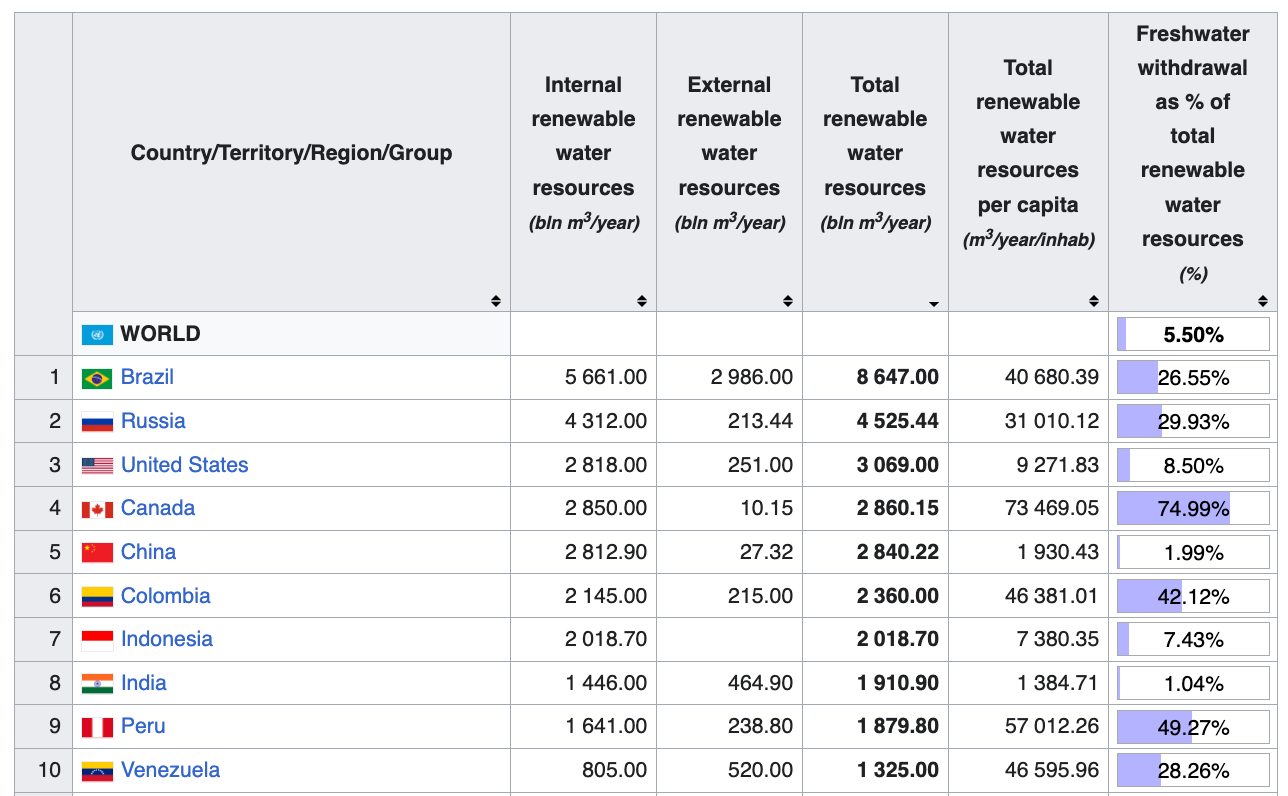Image resolution: width=1288 pixels, height=796 pixels.
Task: Select United States total 3 069.00
Action: coord(897,465)
